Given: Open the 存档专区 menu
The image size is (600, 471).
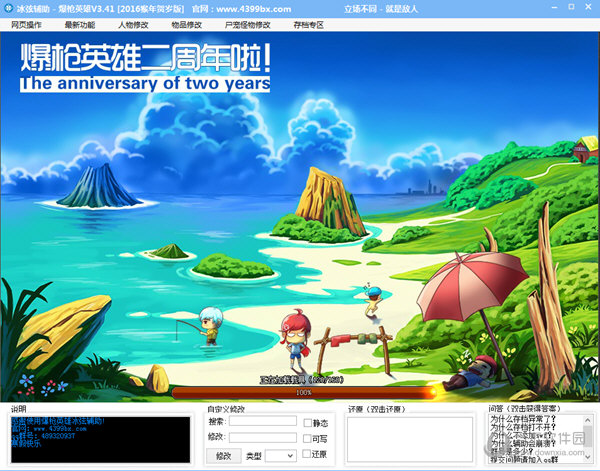Looking at the screenshot, I should click(x=308, y=25).
